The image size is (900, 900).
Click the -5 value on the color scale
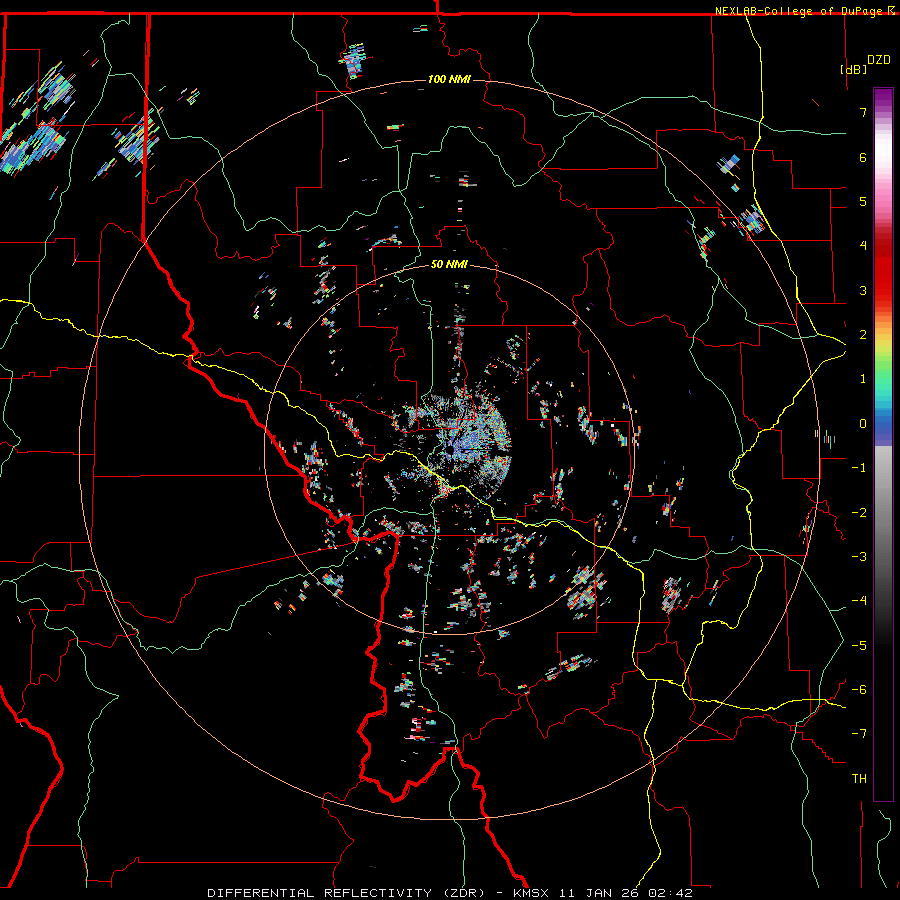pos(859,646)
